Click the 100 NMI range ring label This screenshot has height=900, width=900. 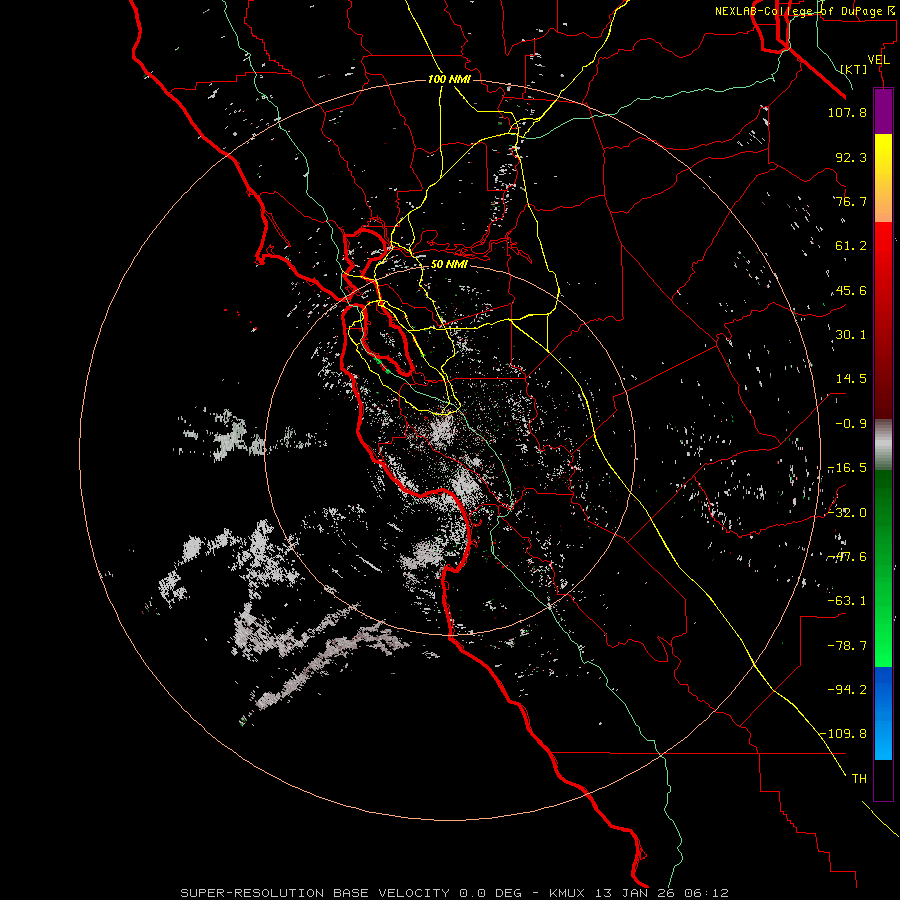click(x=449, y=79)
